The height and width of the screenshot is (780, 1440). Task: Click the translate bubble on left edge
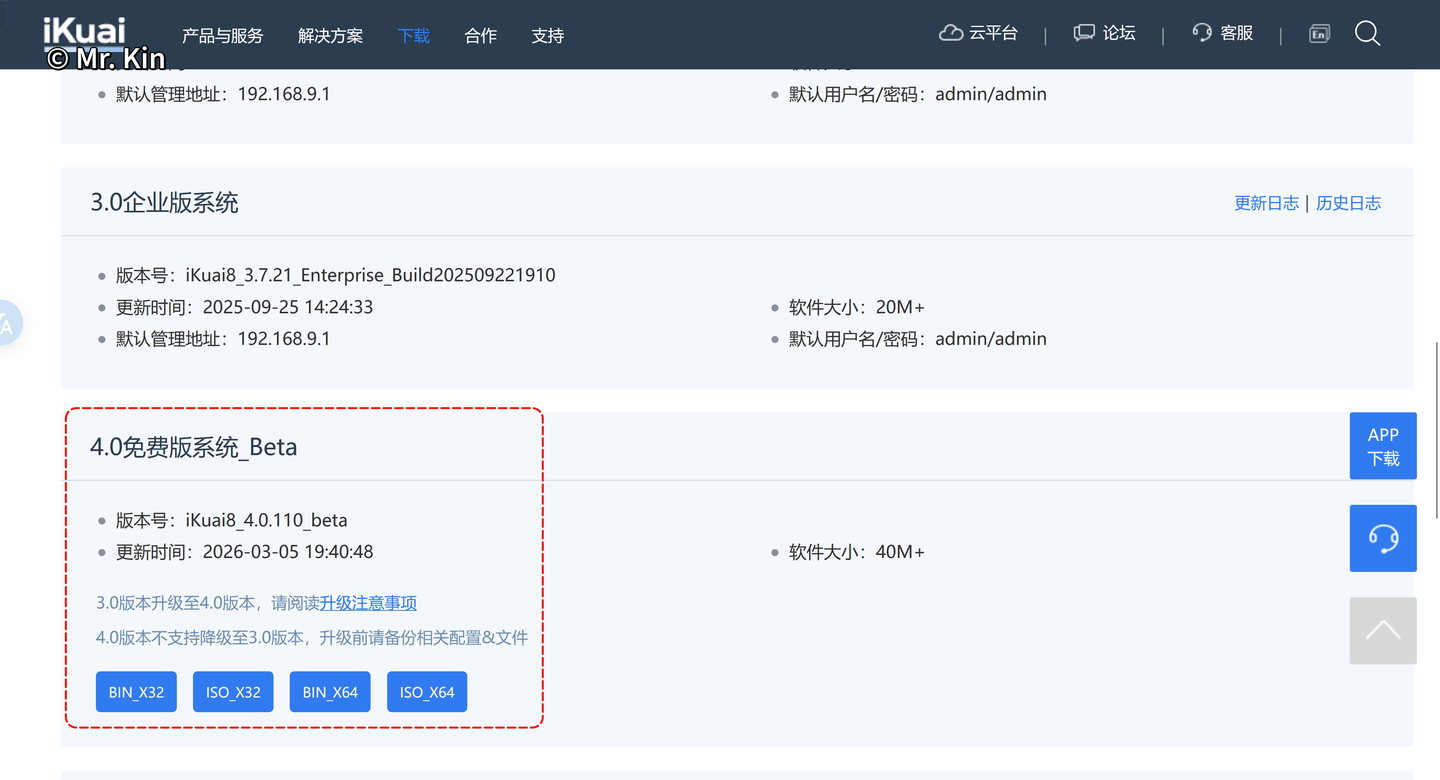tap(8, 324)
